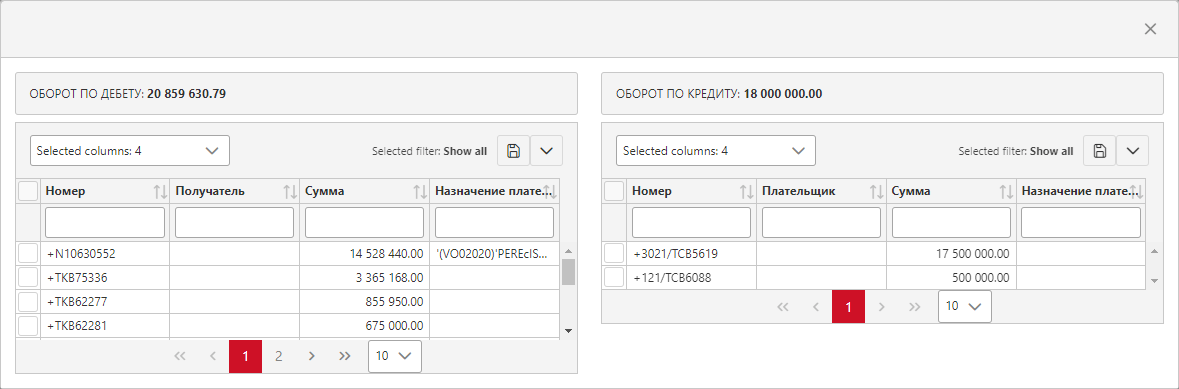Screen dimensions: 1179x389
Task: Click the debit table vertical scrollbar thumb
Action: pos(568,272)
